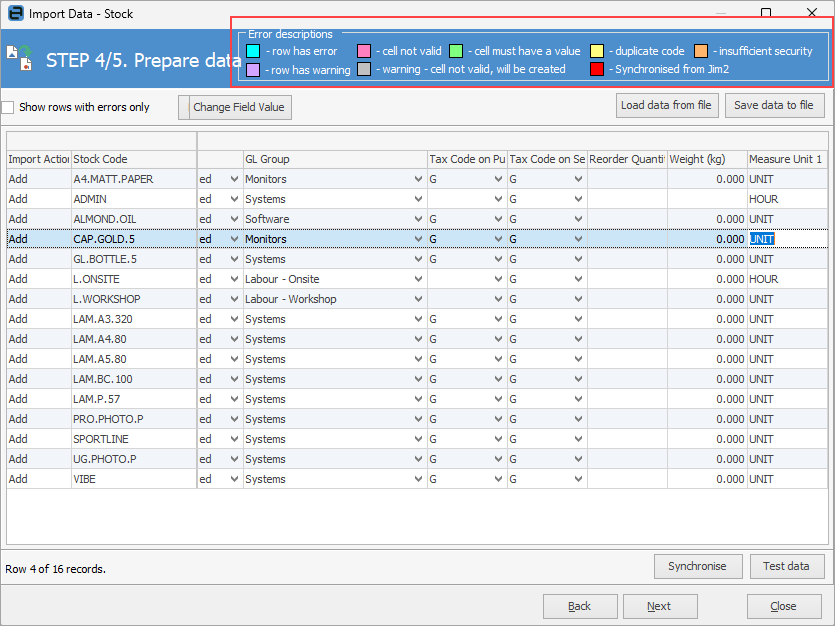Viewport: 835px width, 626px height.
Task: Click the HOUR measure unit in ADMIN row
Action: pos(787,199)
